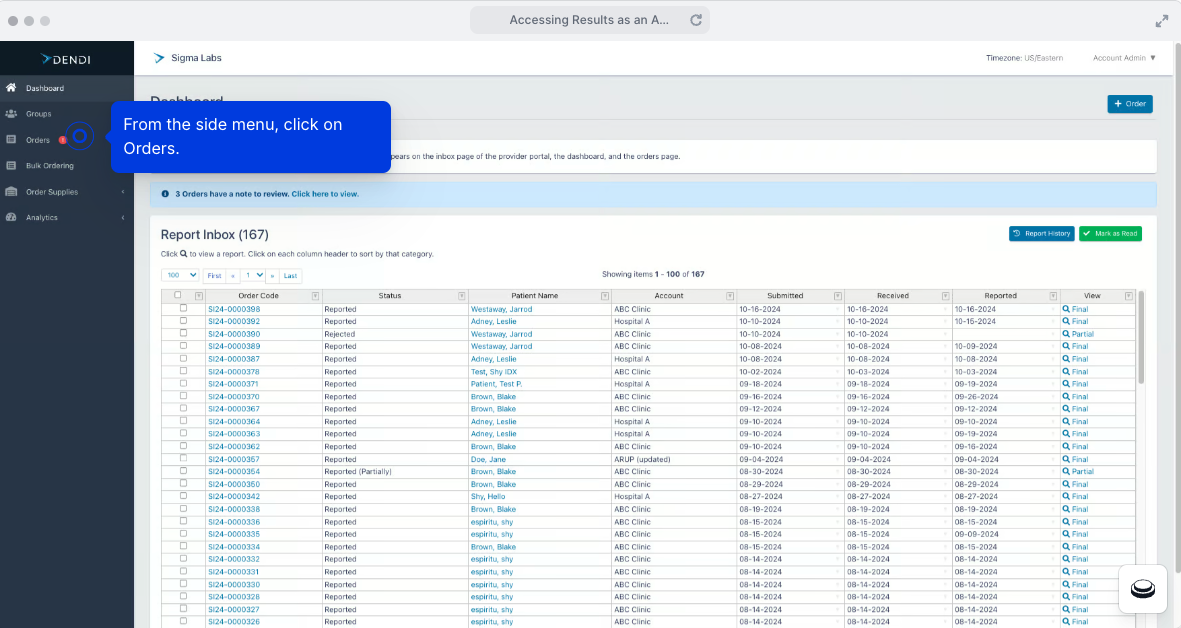The height and width of the screenshot is (628, 1181).
Task: Click the blue Order button
Action: click(x=1129, y=104)
